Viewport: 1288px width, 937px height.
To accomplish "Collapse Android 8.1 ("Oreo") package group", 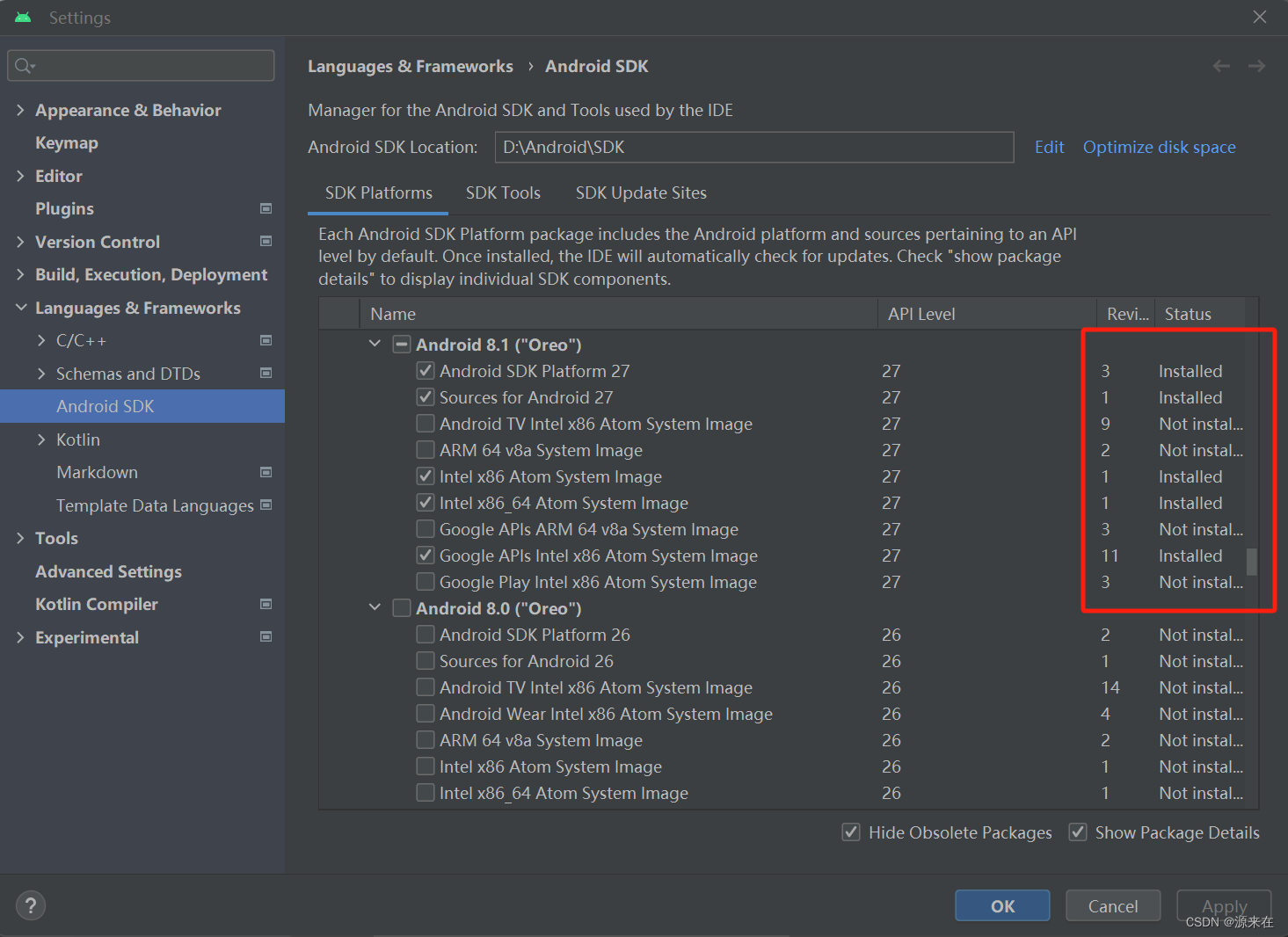I will [375, 344].
